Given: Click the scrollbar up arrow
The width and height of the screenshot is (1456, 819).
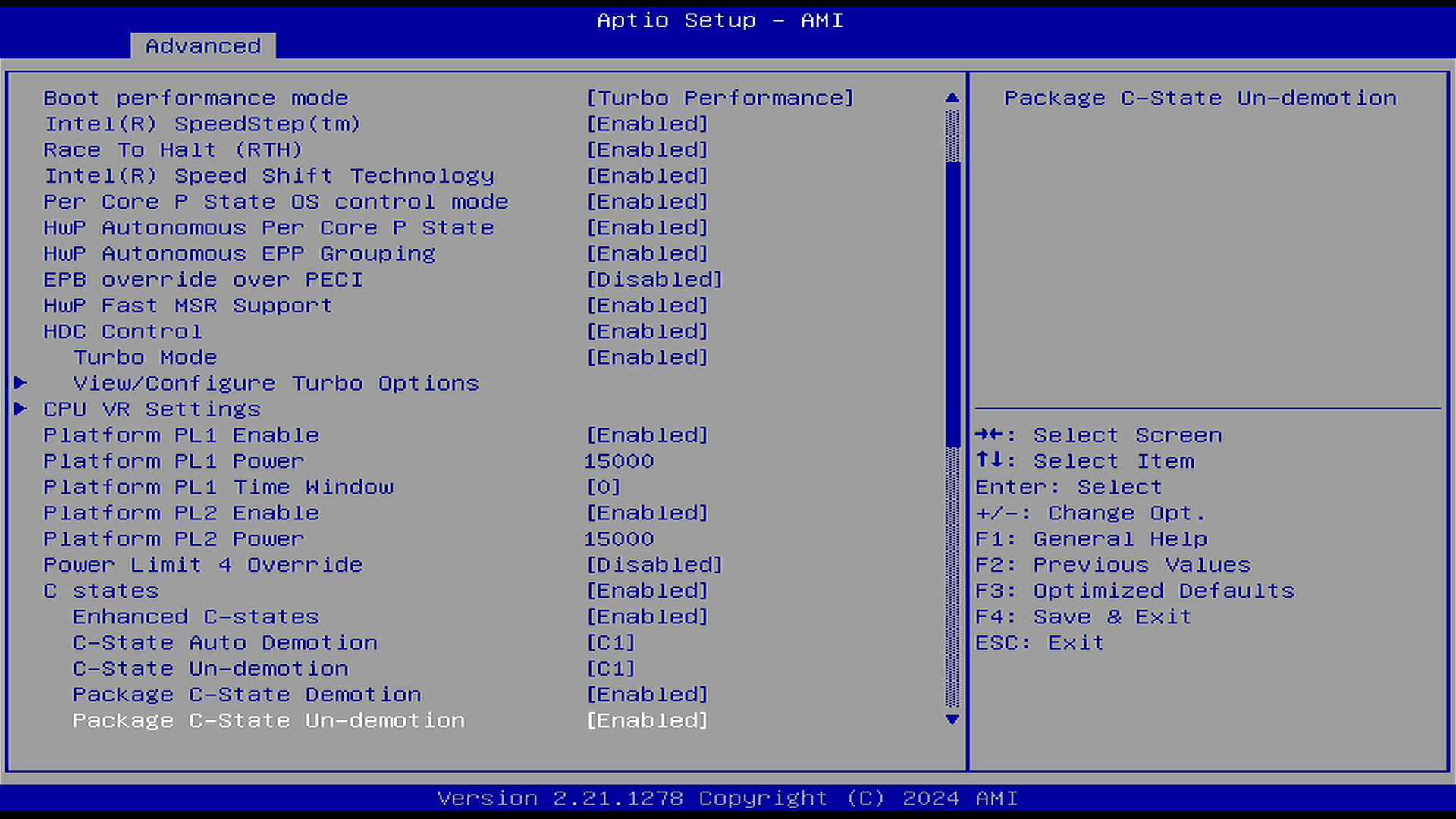Looking at the screenshot, I should coord(952,98).
